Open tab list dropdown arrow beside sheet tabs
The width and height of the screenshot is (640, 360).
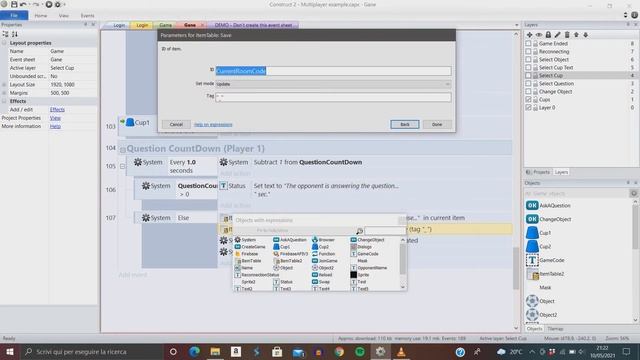[x=516, y=25]
